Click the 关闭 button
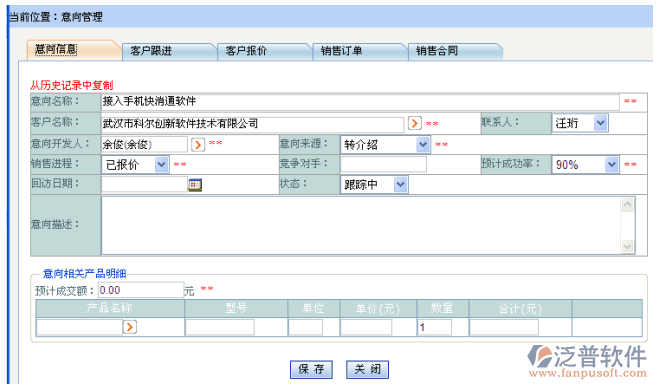The image size is (657, 389). pyautogui.click(x=367, y=369)
